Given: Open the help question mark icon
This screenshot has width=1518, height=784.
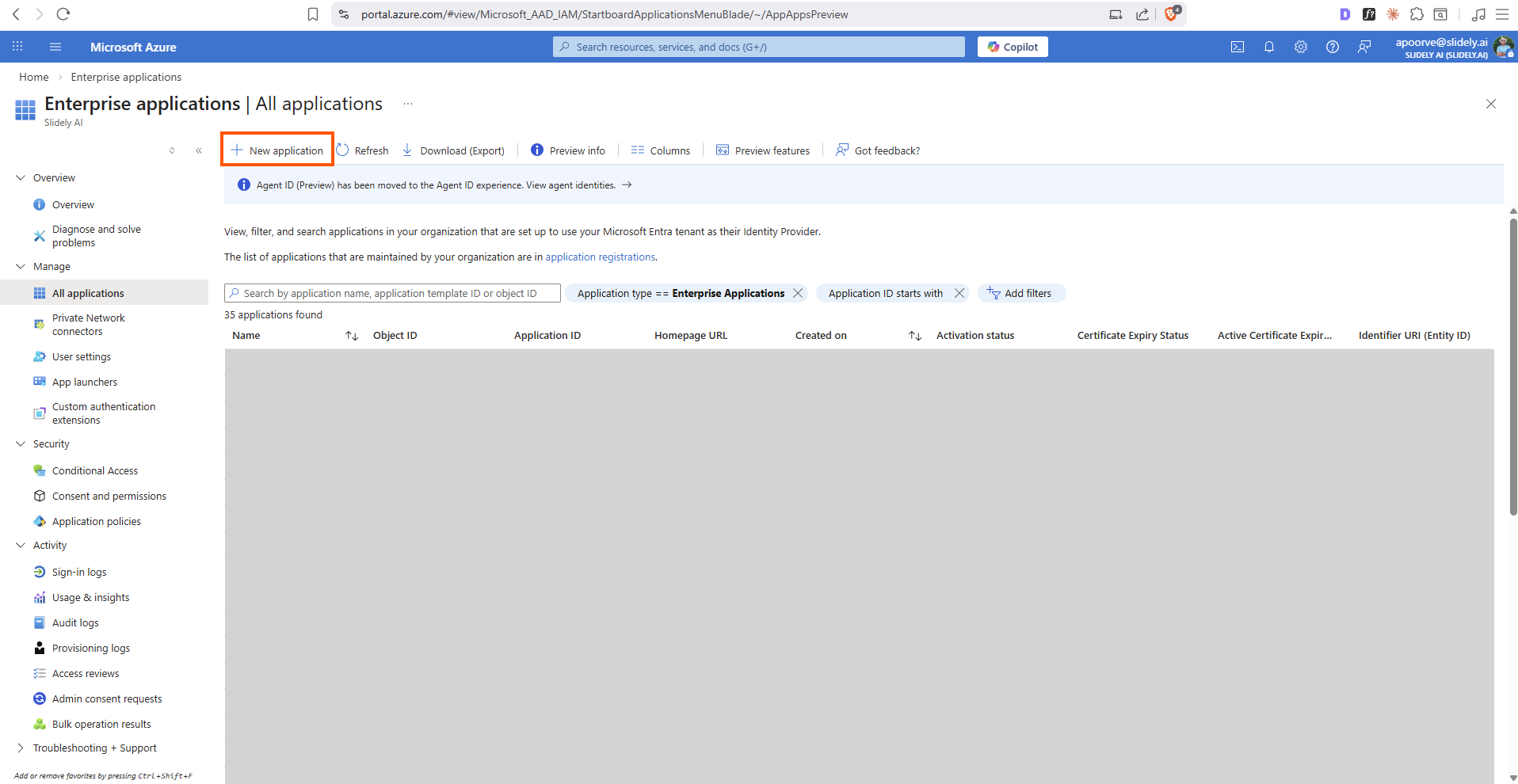Looking at the screenshot, I should tap(1333, 47).
